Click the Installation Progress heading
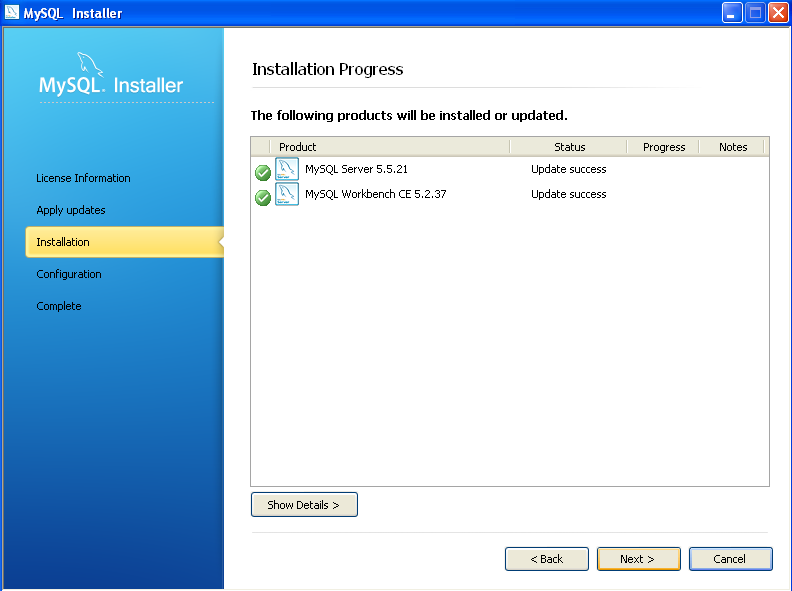This screenshot has width=792, height=591. 327,69
